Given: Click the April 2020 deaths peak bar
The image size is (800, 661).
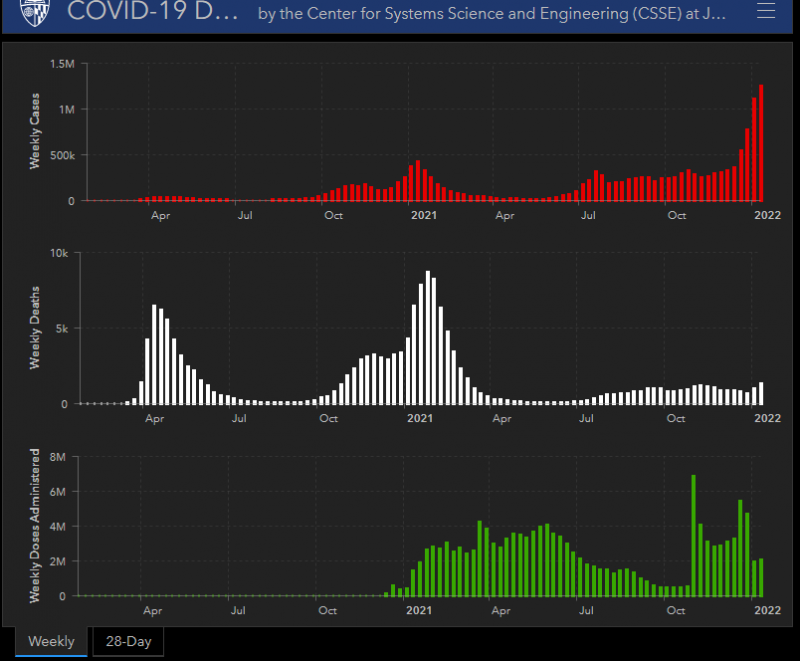Looking at the screenshot, I should coord(154,355).
